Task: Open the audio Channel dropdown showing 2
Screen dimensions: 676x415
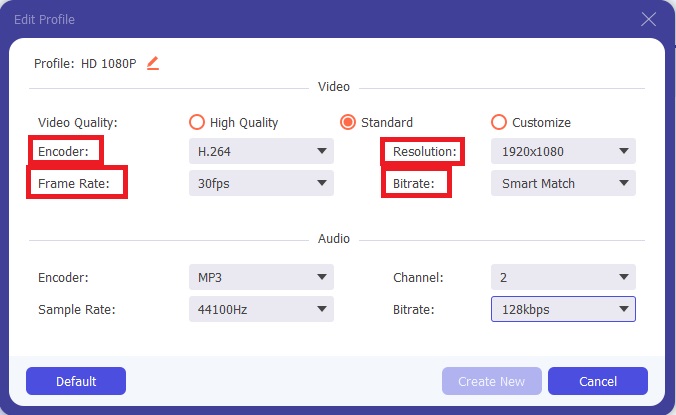Action: tap(563, 277)
